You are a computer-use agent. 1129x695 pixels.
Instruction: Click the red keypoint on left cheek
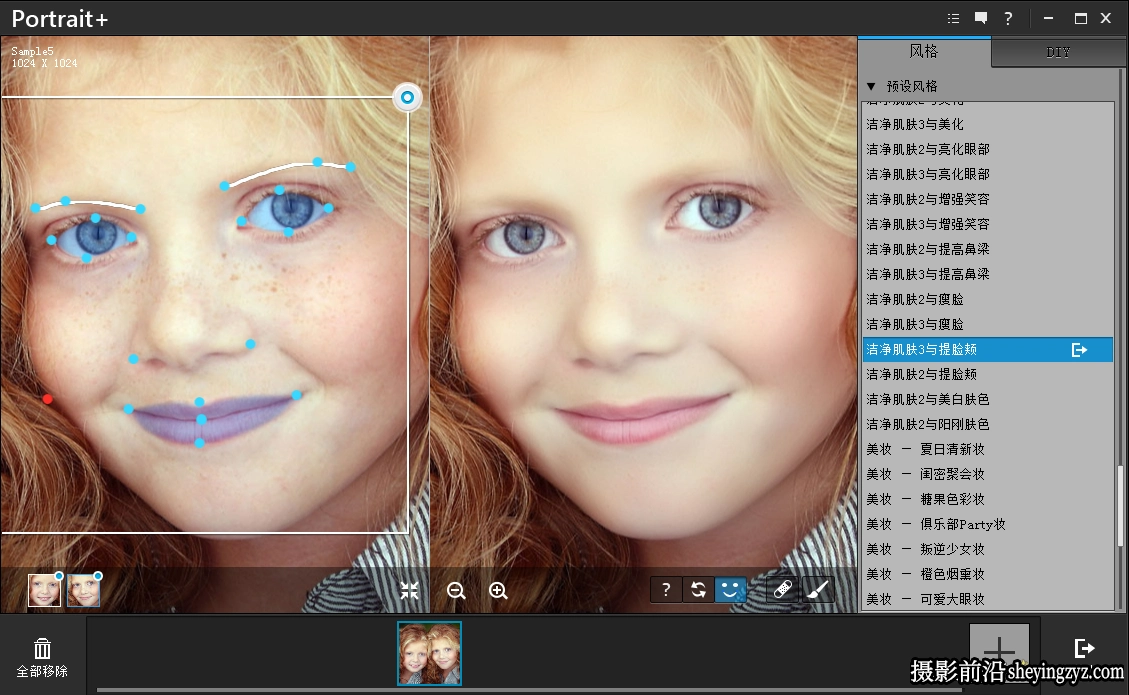pyautogui.click(x=48, y=399)
